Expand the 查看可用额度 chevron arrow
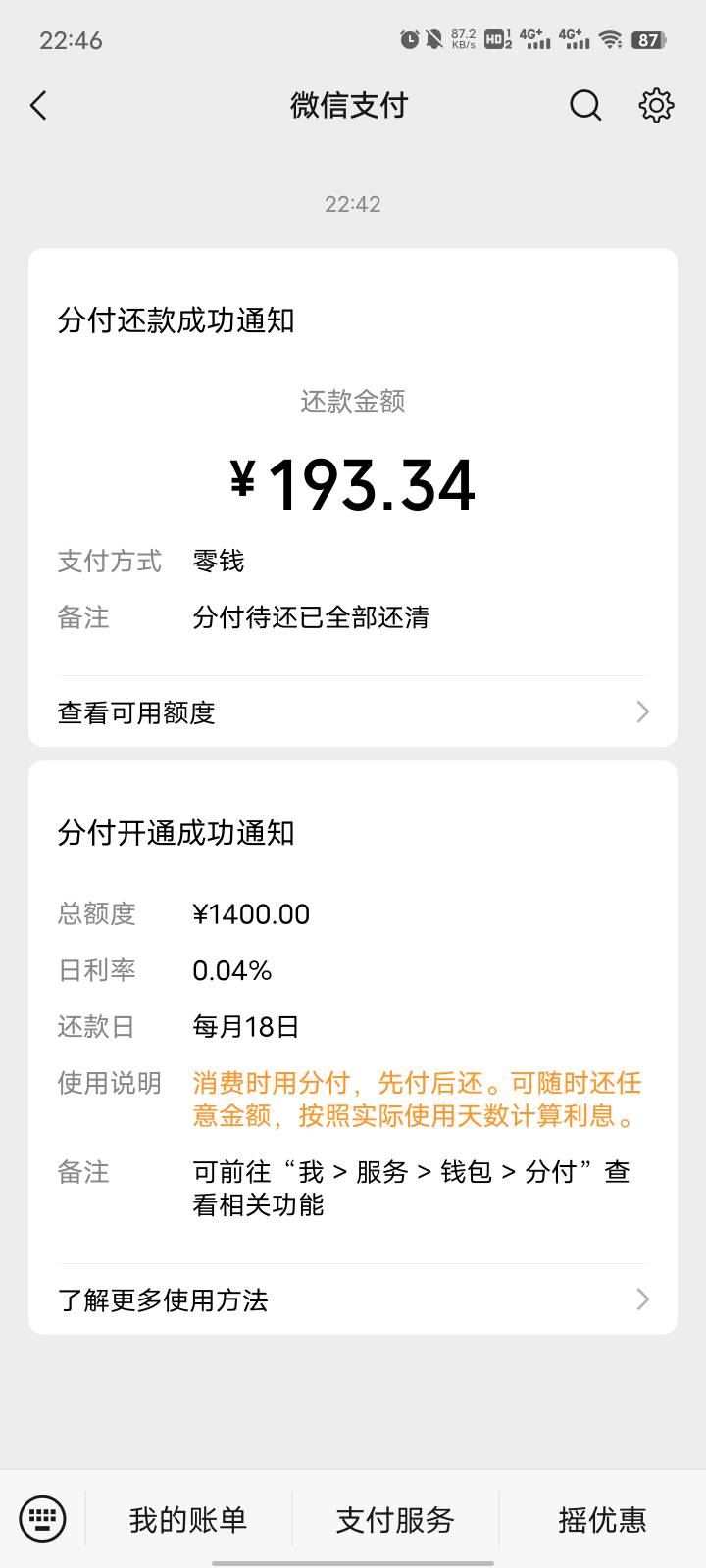The height and width of the screenshot is (1568, 706). click(642, 711)
